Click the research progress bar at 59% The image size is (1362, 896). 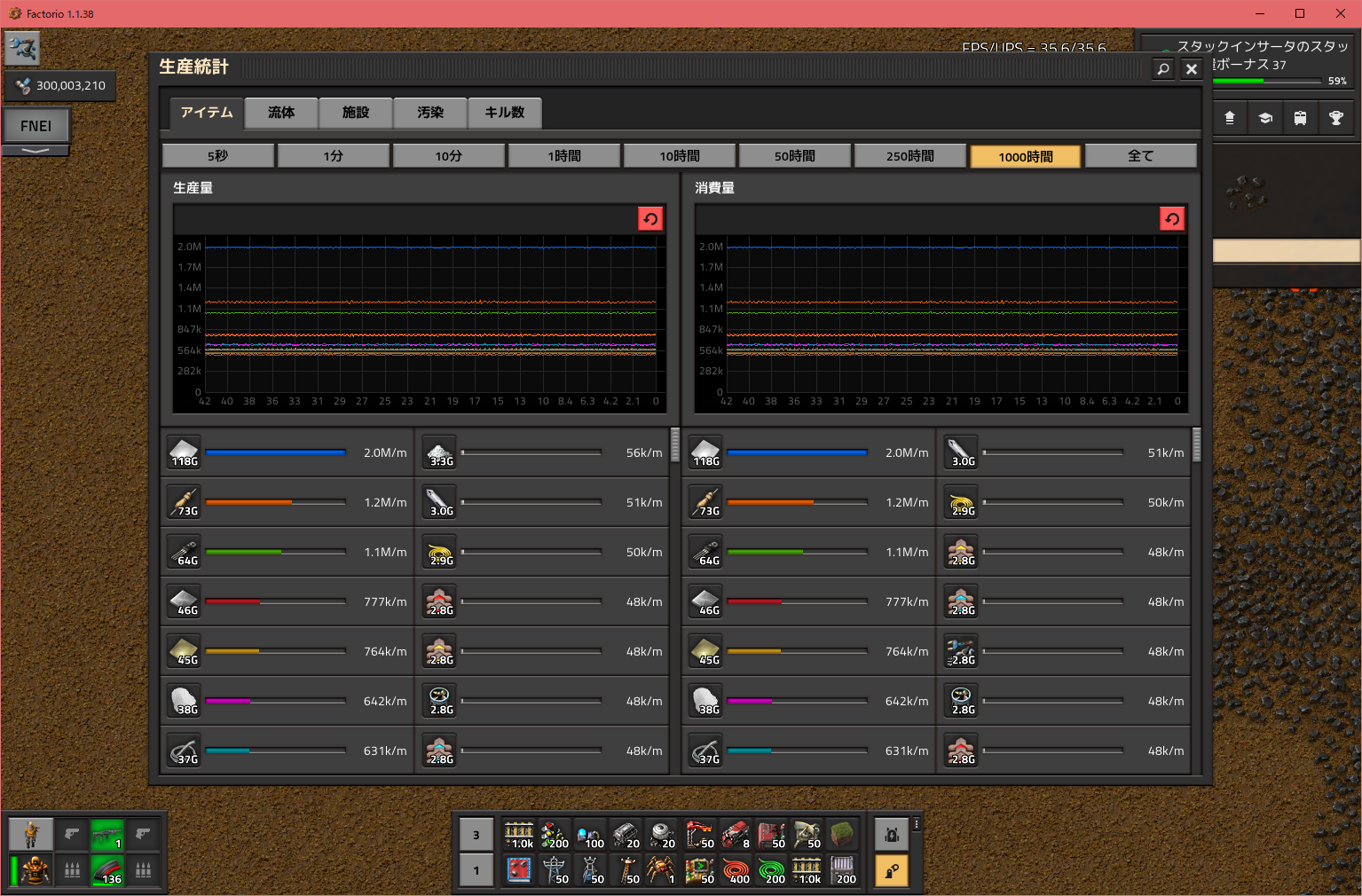point(1268,81)
